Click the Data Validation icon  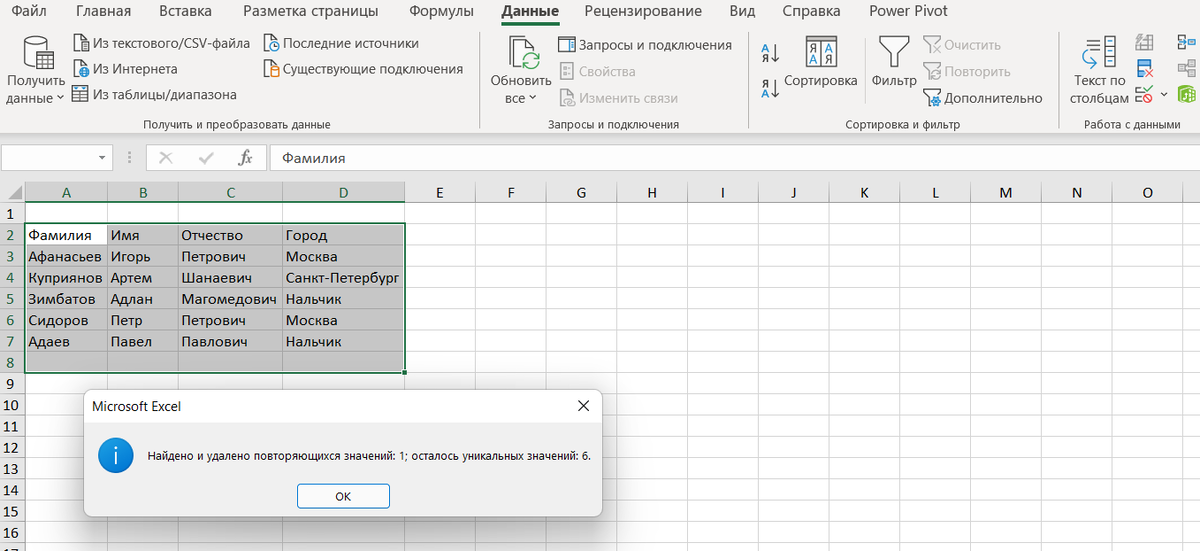tap(1143, 95)
